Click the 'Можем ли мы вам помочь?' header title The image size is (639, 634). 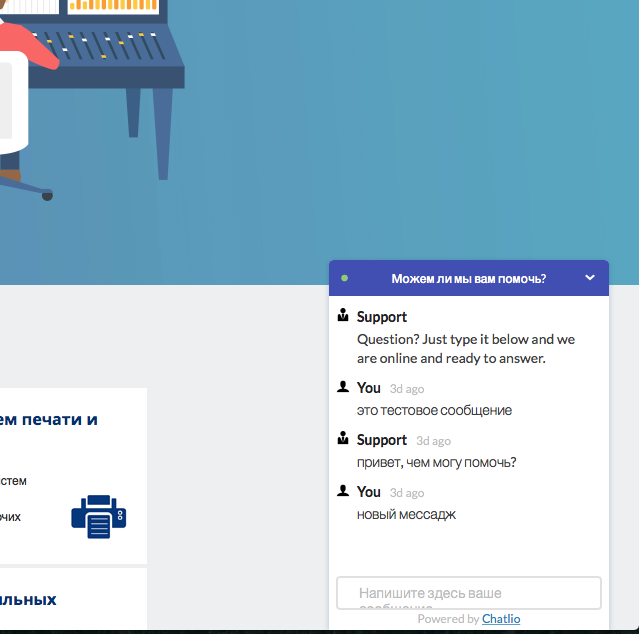click(468, 278)
